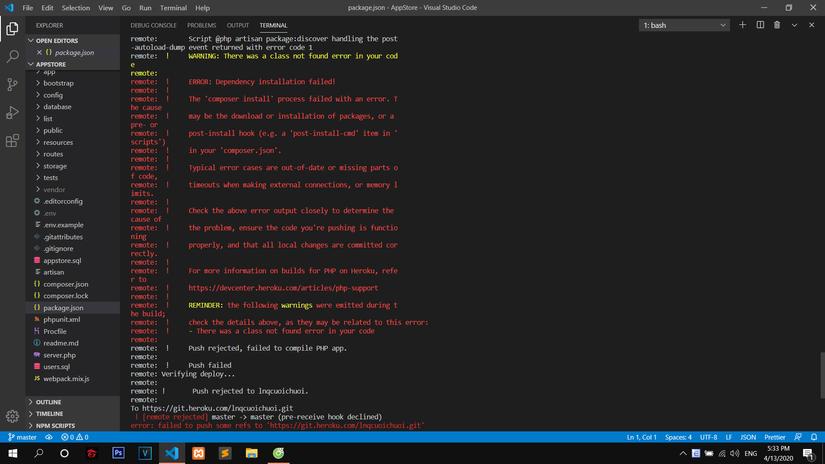Open notifications bell in status bar
The height and width of the screenshot is (464, 825).
813,437
